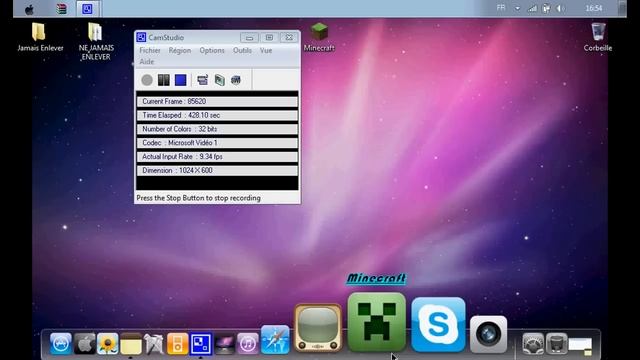Open the trash can in the dock
Screen dimensions: 640x360
(557, 344)
